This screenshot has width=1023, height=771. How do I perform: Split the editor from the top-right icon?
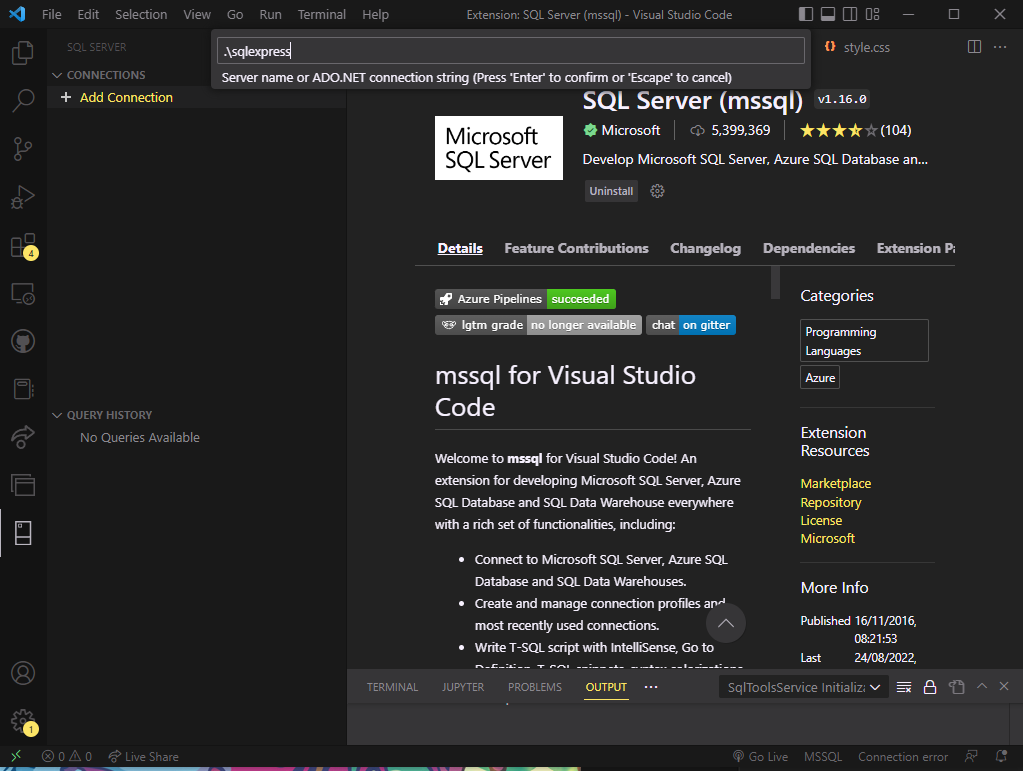(x=973, y=46)
